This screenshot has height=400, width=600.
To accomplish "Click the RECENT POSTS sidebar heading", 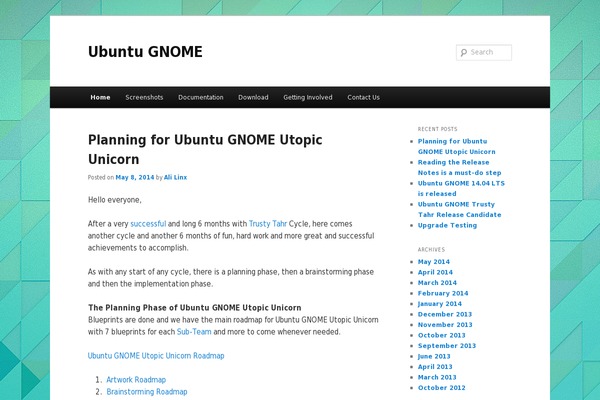I will click(437, 129).
